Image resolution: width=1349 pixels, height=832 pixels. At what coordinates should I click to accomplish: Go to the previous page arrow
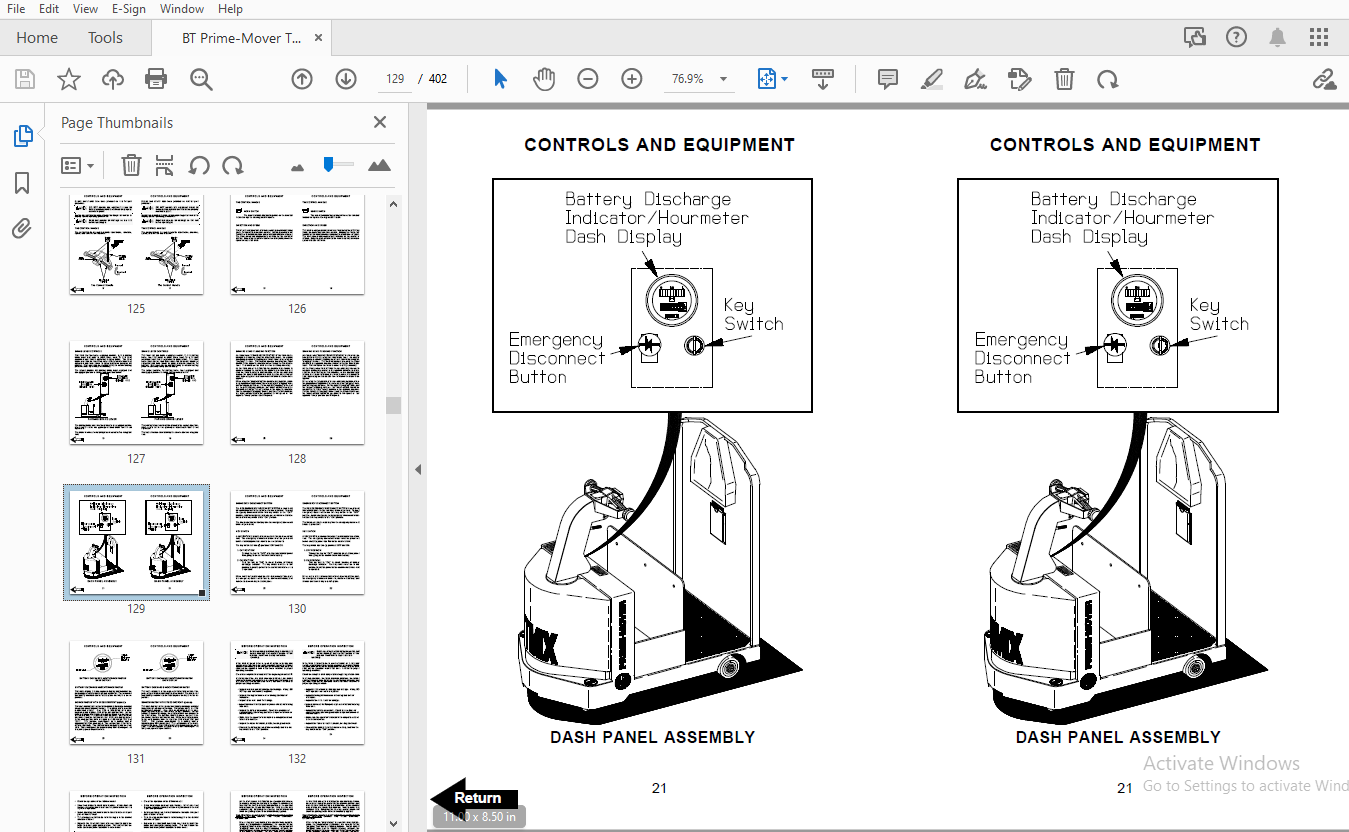(x=302, y=79)
